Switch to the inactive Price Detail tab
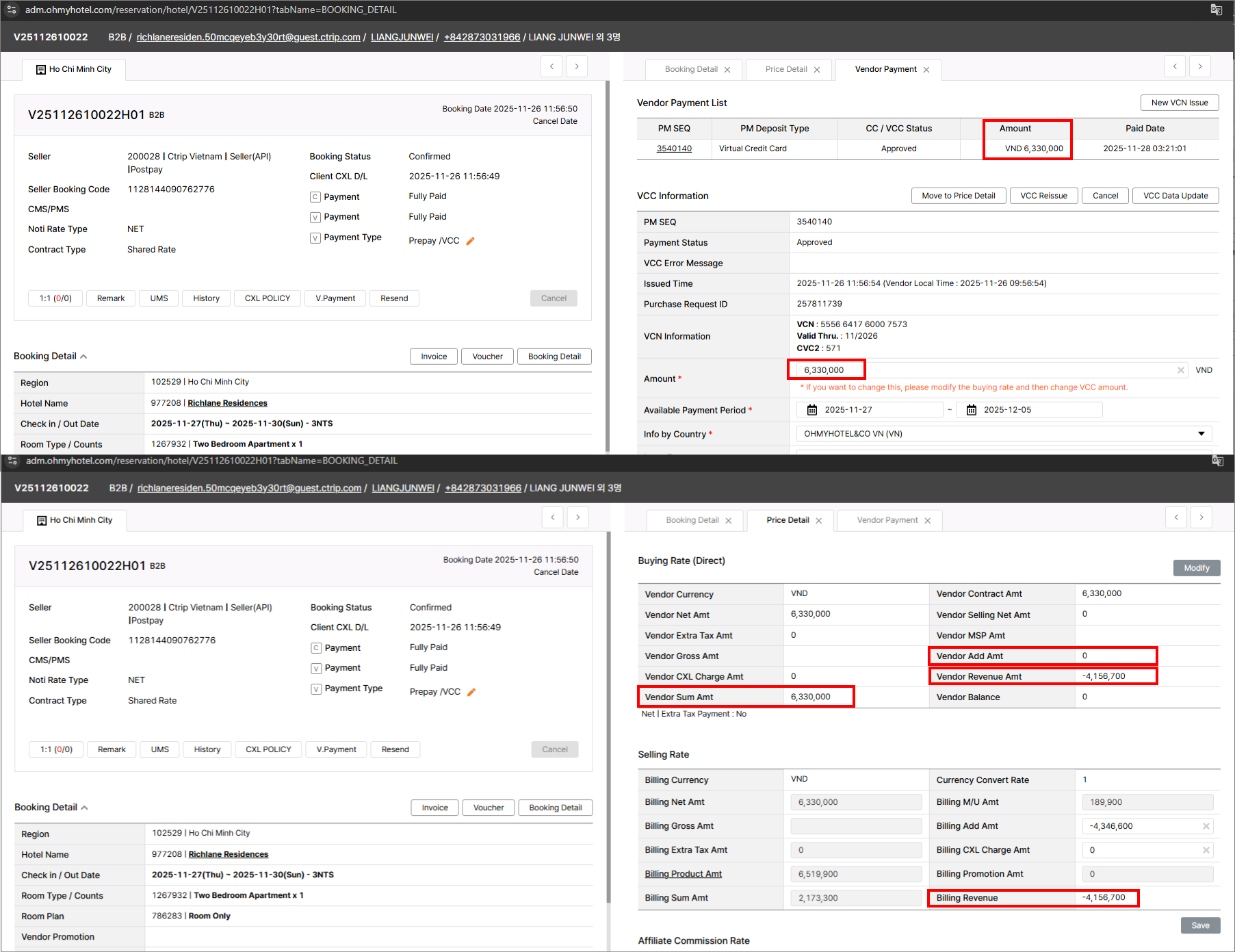Image resolution: width=1235 pixels, height=952 pixels. point(786,69)
